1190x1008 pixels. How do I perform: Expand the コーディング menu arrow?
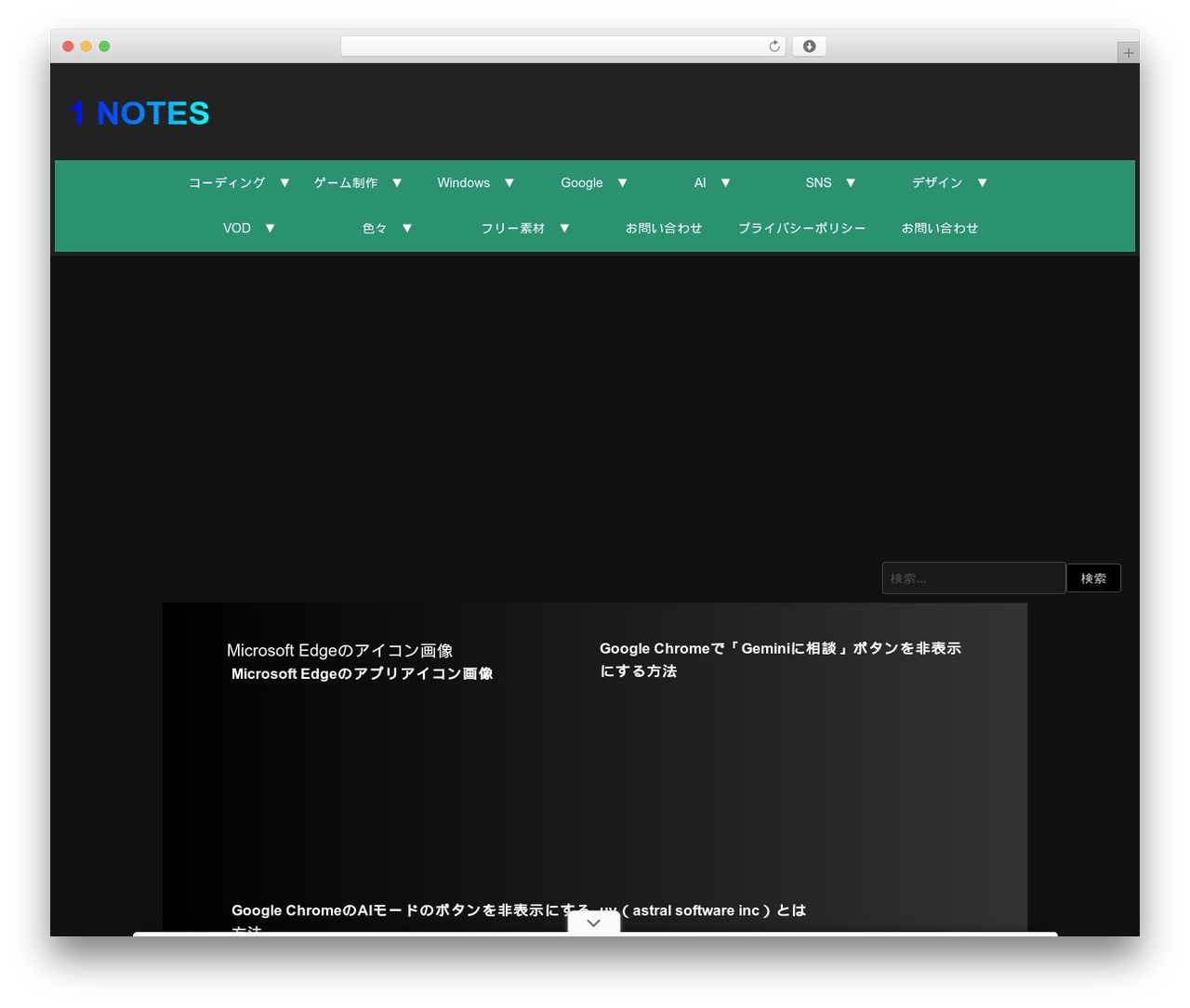pyautogui.click(x=284, y=183)
